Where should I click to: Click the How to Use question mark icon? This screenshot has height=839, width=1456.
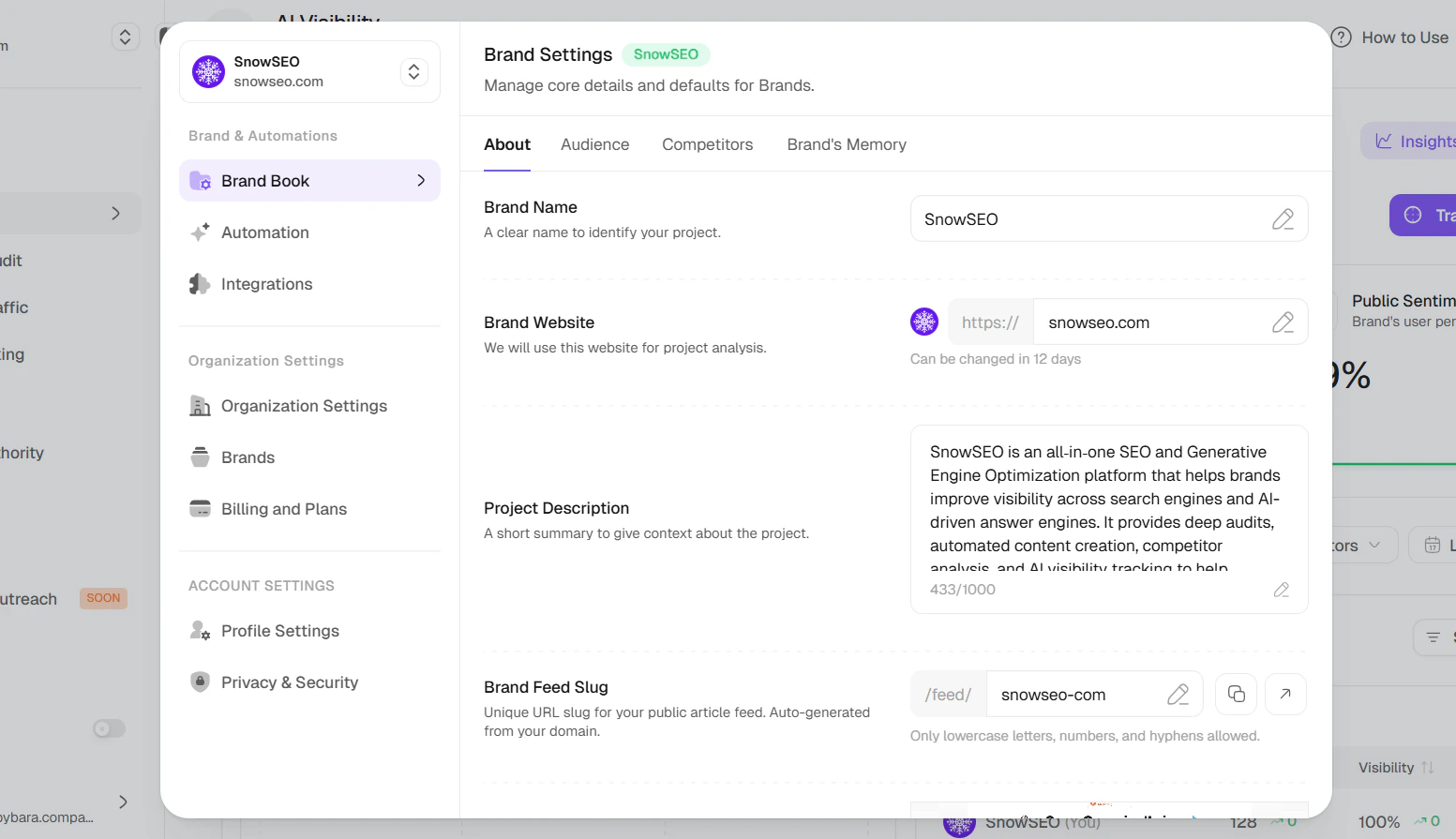pos(1340,37)
